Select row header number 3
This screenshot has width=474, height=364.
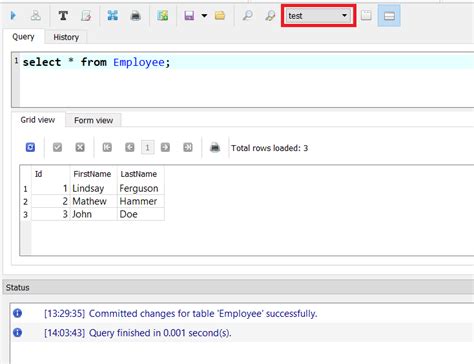point(25,214)
